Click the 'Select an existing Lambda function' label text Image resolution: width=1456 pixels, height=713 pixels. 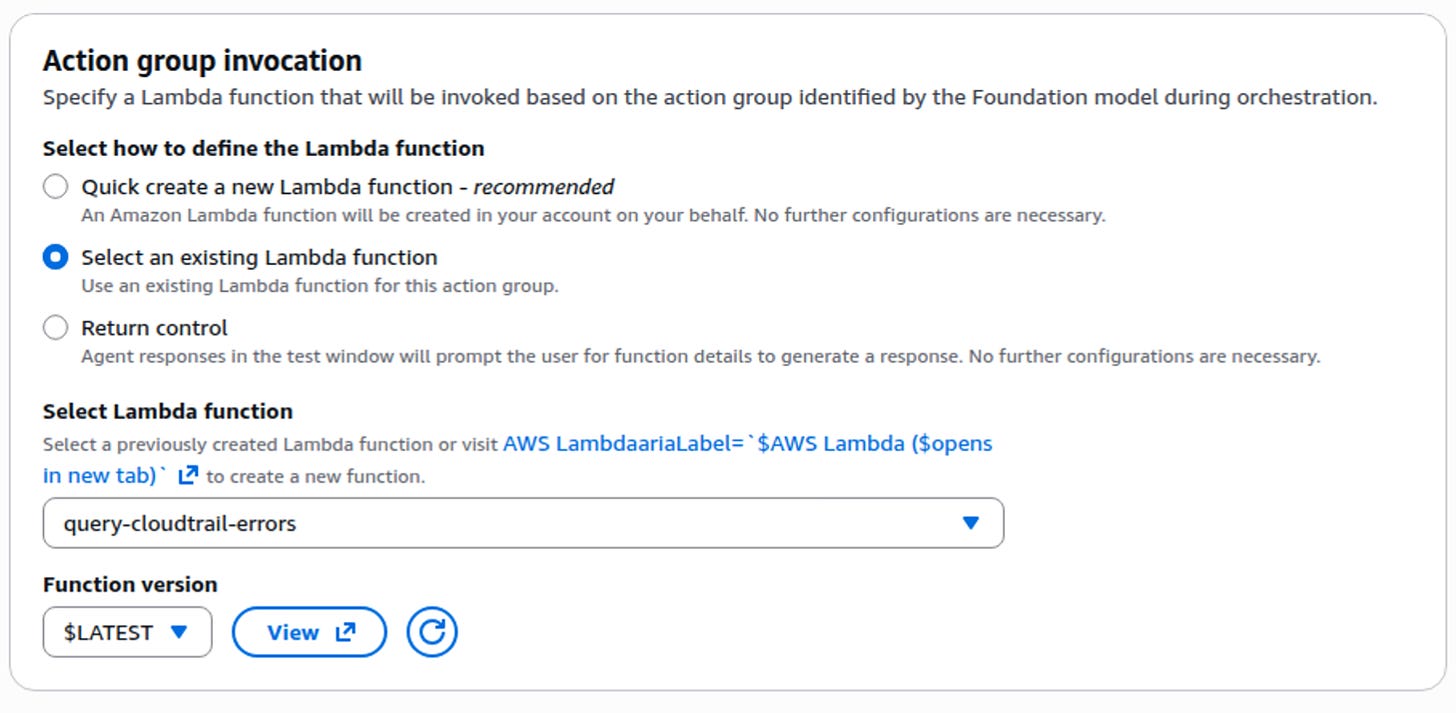[259, 257]
